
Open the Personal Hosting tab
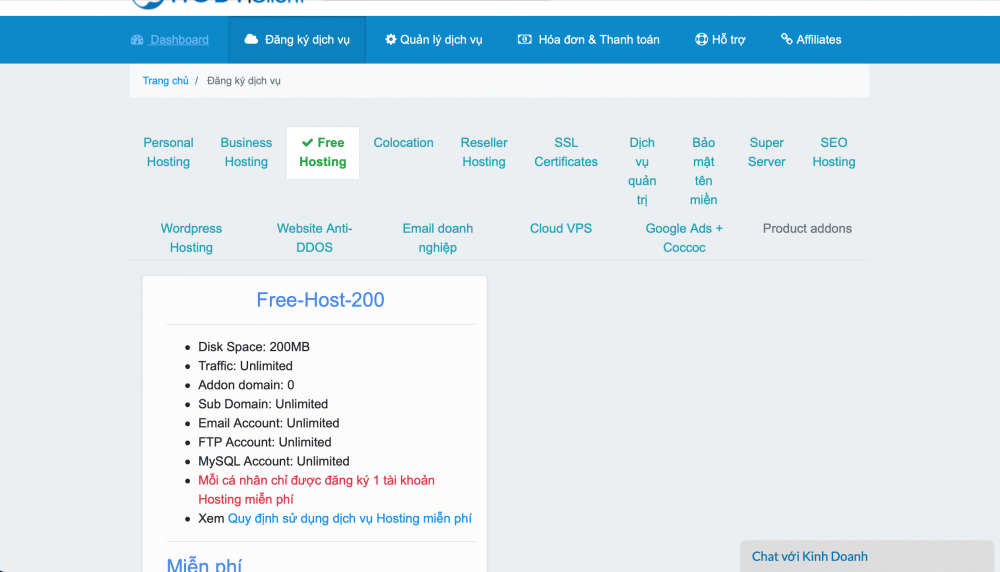tap(168, 152)
